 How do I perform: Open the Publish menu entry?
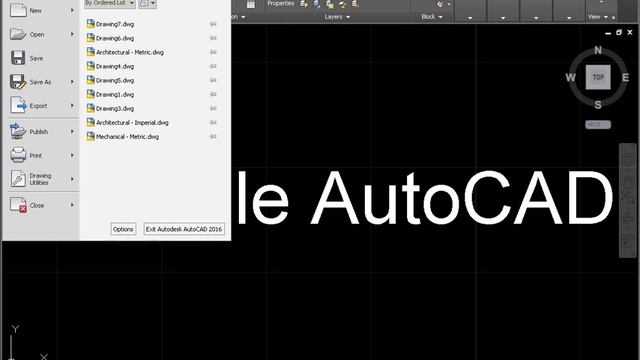pos(41,131)
